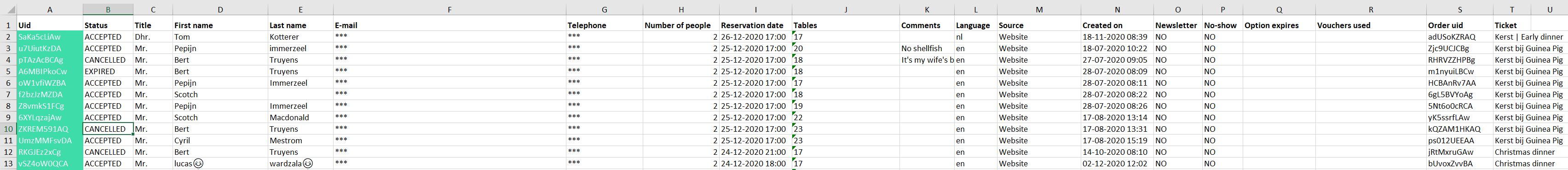Click the select-all corner of the sheet
The image size is (1568, 170).
point(8,10)
